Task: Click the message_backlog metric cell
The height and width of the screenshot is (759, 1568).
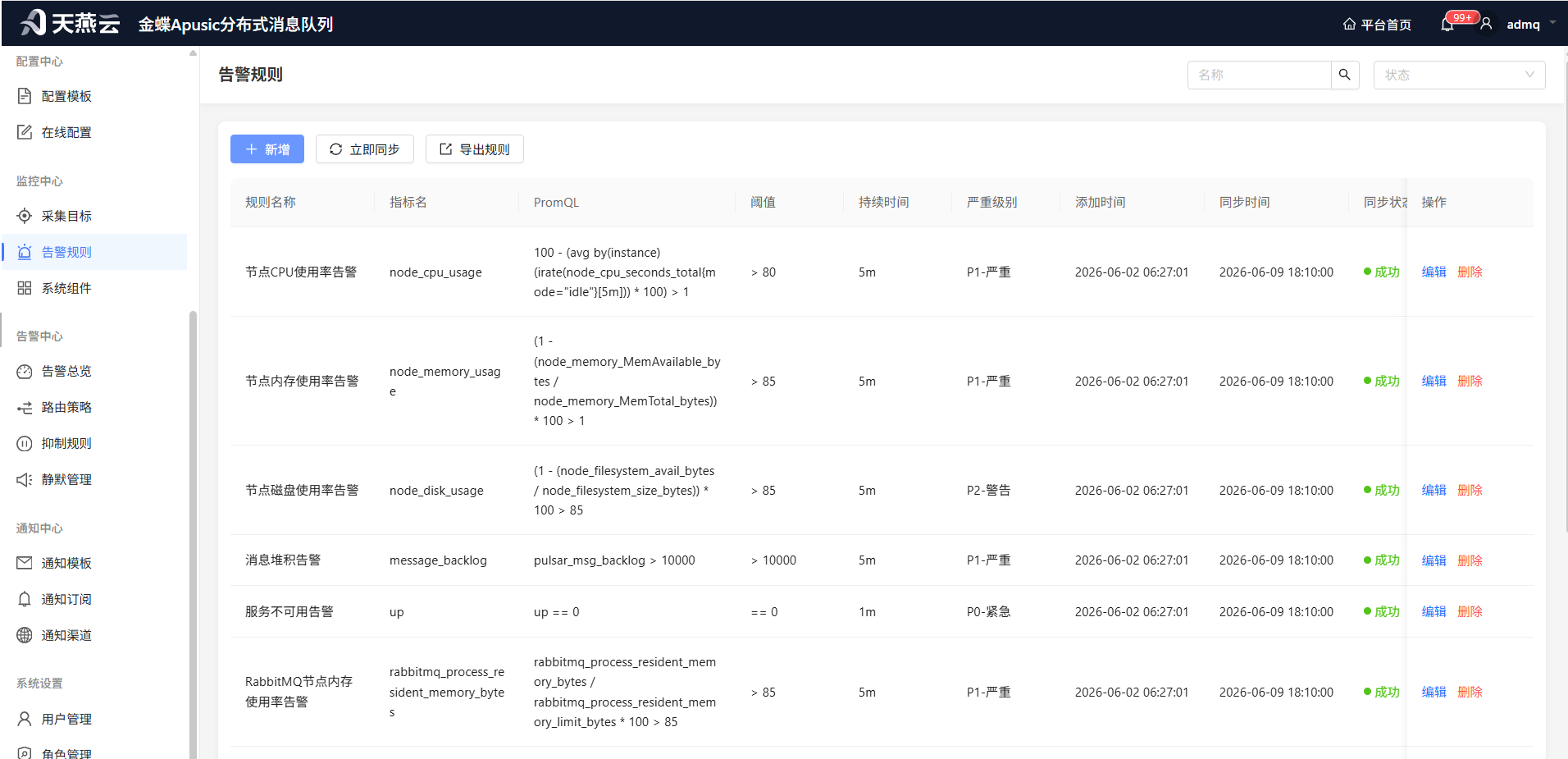Action: point(438,560)
